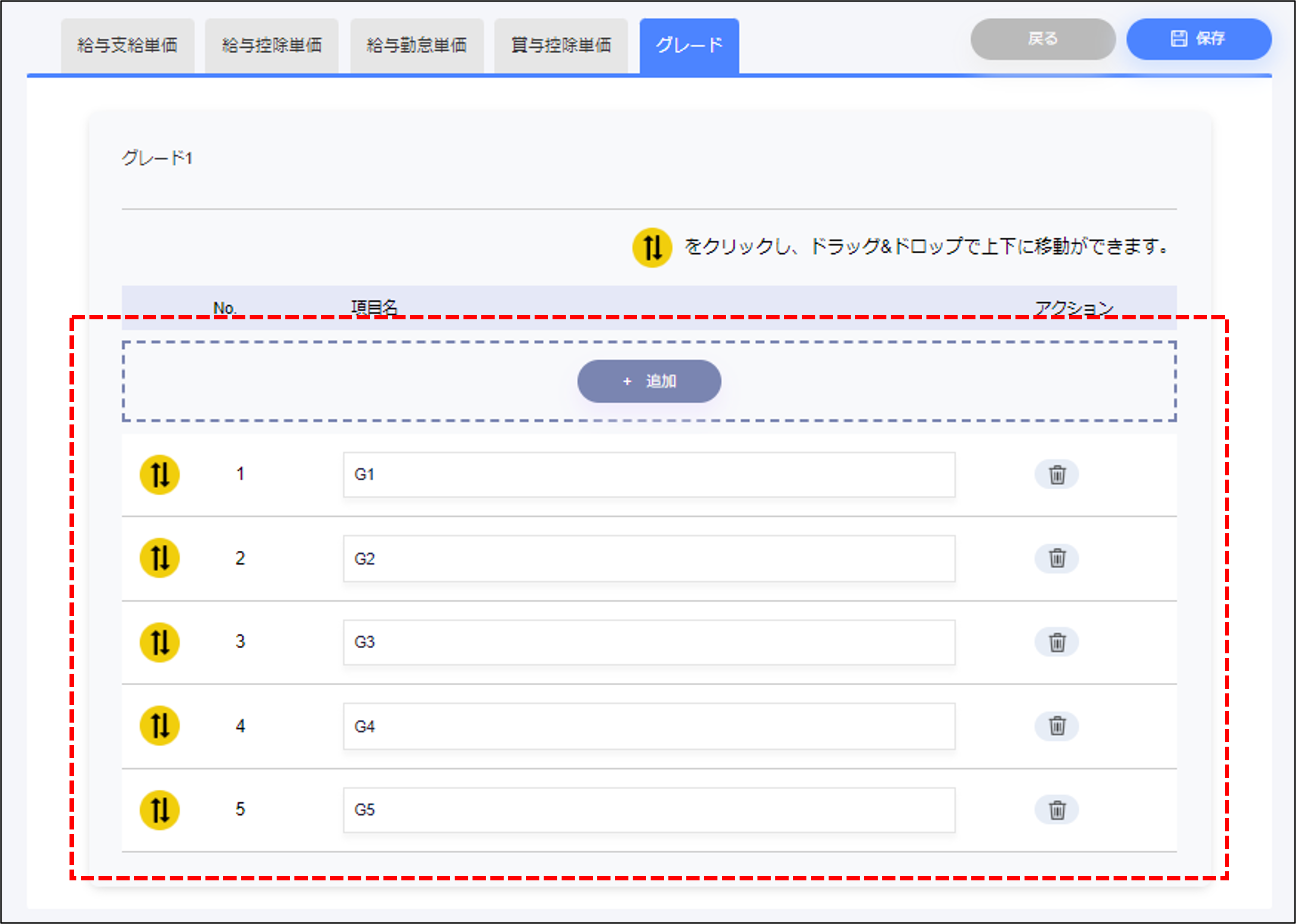Click the No. column header
Screen dimensions: 1296x924
[225, 309]
